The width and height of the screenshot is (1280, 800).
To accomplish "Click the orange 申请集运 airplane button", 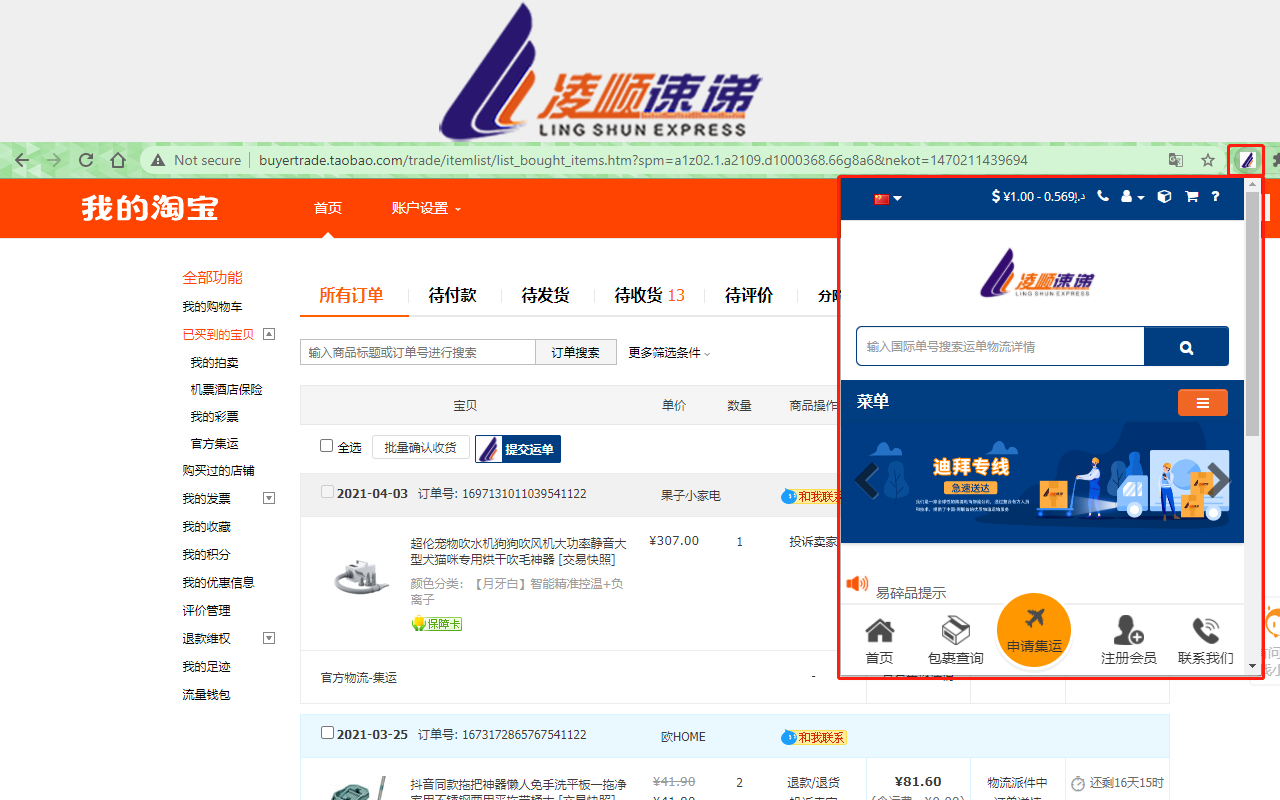I will (x=1034, y=630).
